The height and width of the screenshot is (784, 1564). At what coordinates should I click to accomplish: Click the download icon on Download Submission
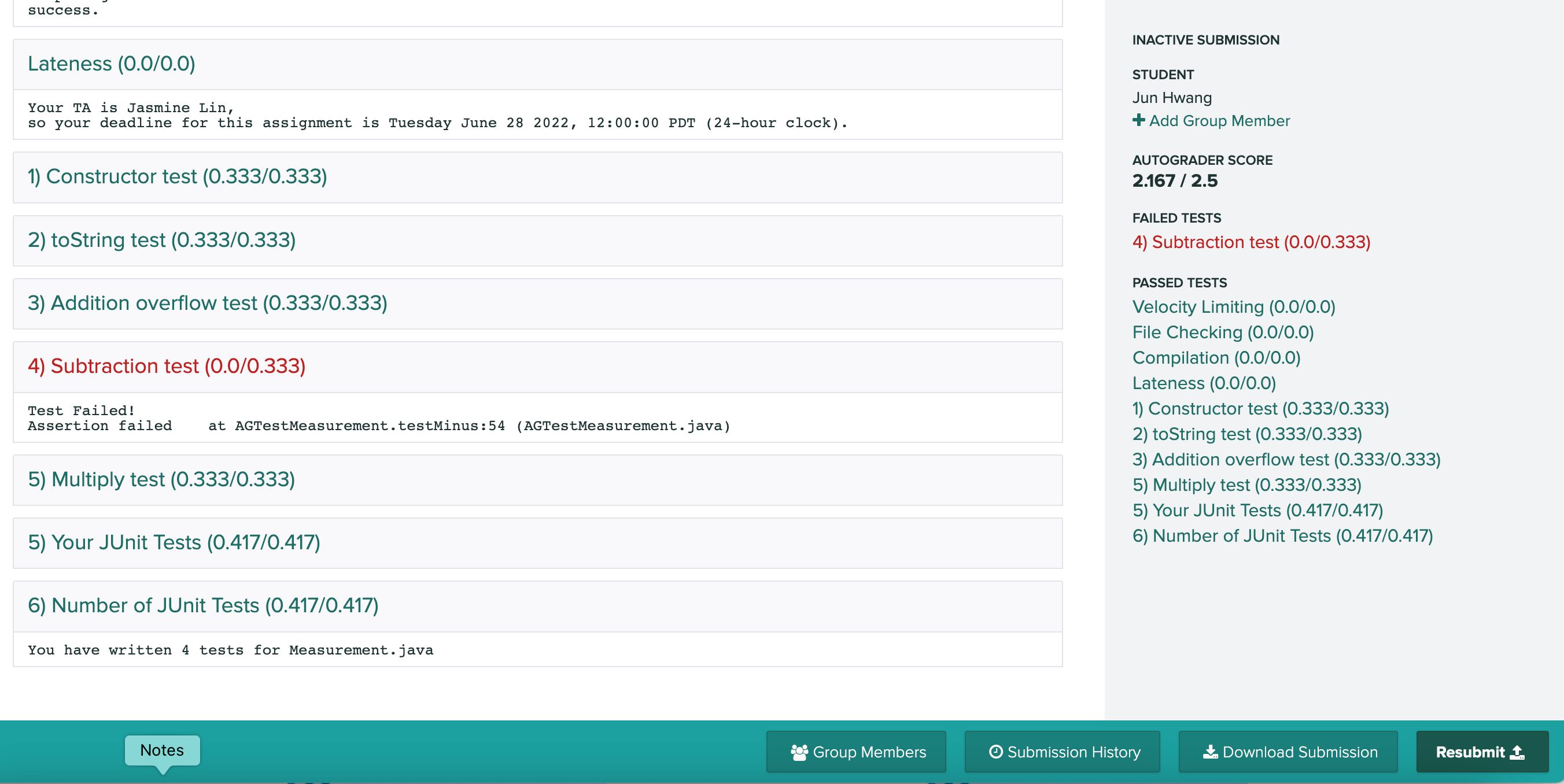1210,752
